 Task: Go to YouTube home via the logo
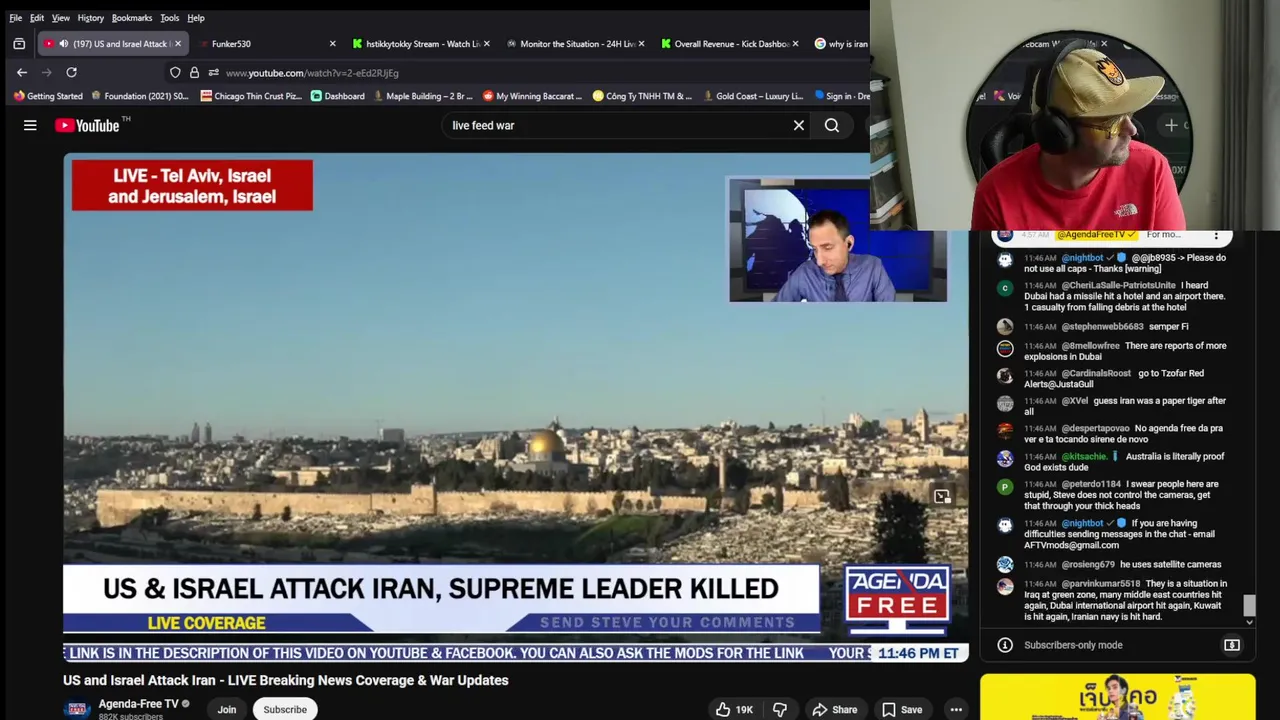tap(87, 125)
